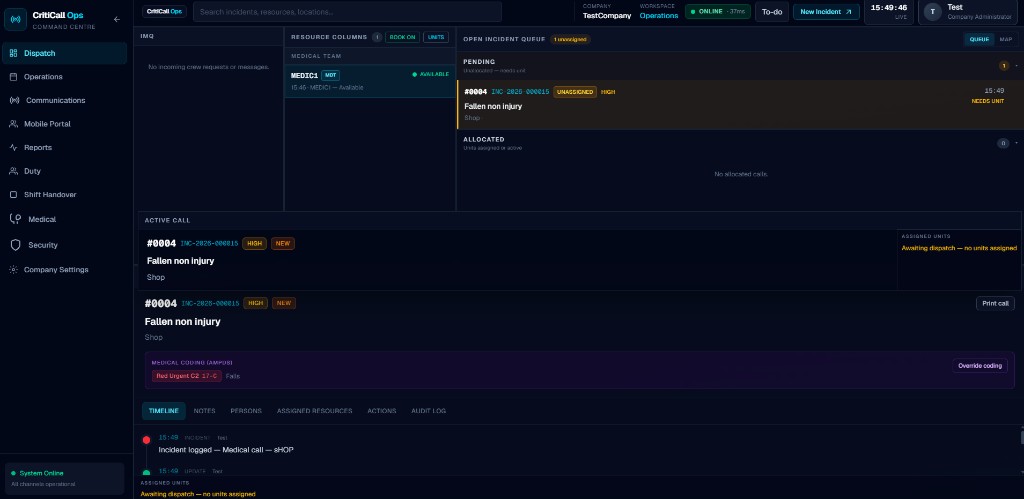Open the Dispatch section
This screenshot has width=1024, height=499.
tap(65, 54)
